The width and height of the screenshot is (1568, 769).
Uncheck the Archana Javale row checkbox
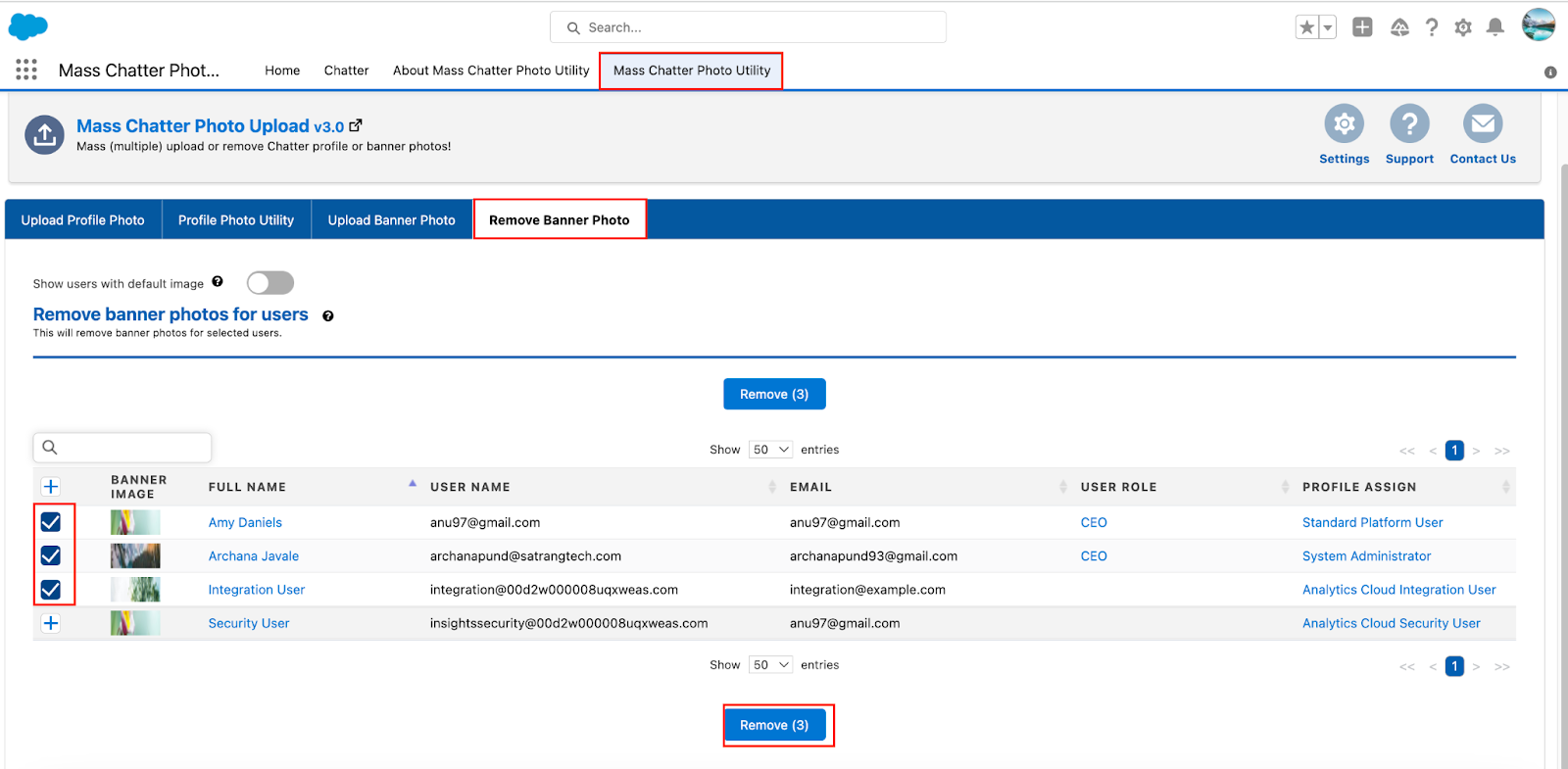(51, 555)
